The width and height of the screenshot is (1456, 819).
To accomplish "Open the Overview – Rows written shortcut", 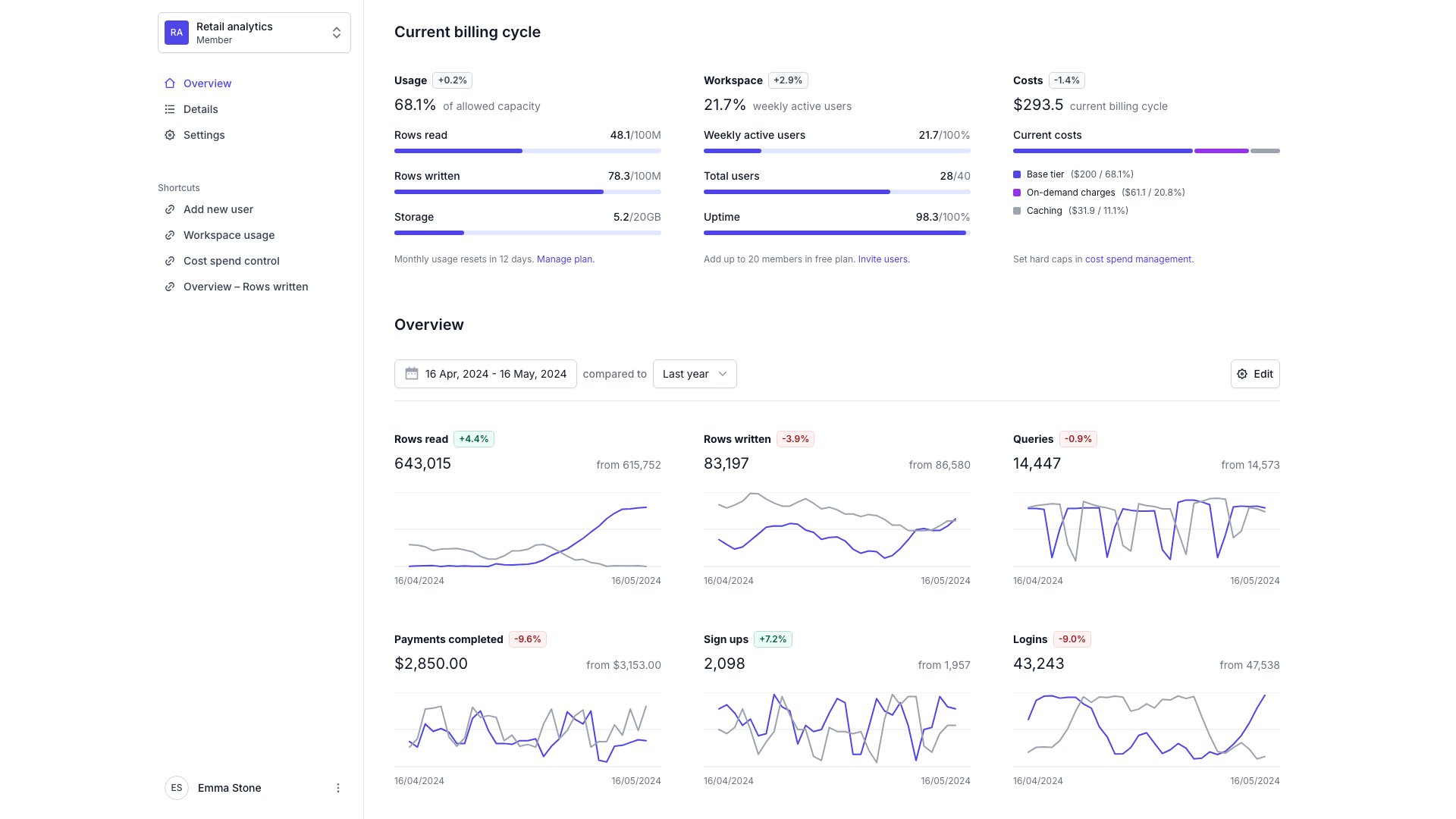I will coord(246,287).
